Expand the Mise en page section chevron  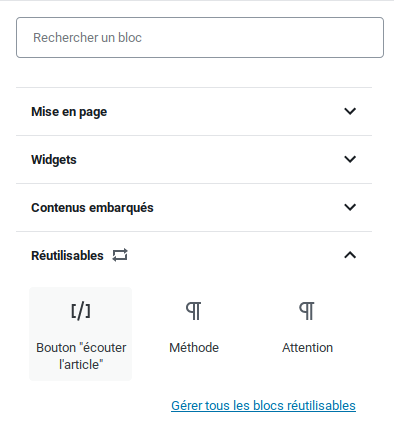tap(350, 111)
